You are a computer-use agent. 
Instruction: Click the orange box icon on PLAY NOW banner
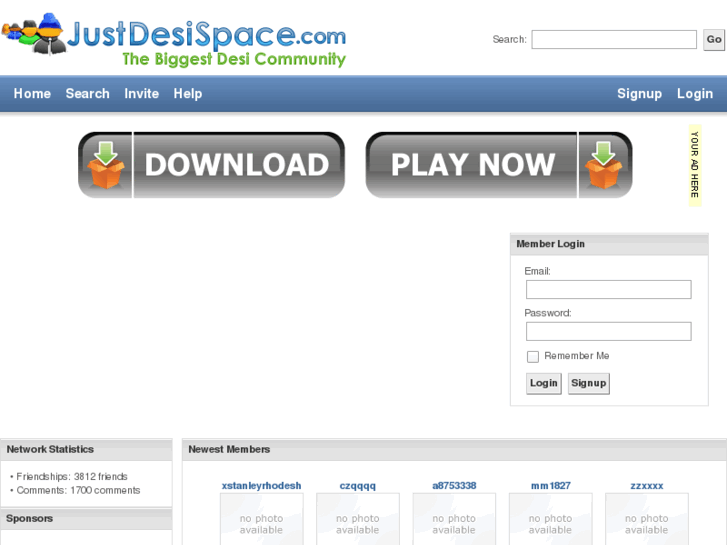coord(603,166)
